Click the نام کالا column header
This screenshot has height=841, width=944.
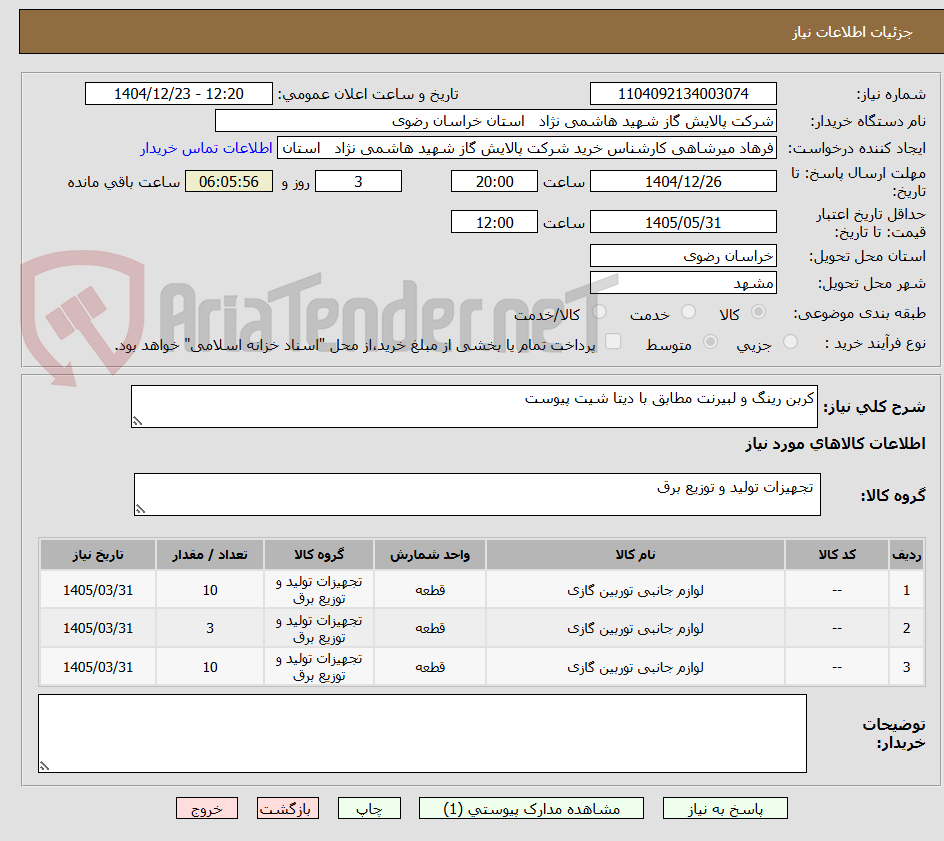(x=635, y=554)
